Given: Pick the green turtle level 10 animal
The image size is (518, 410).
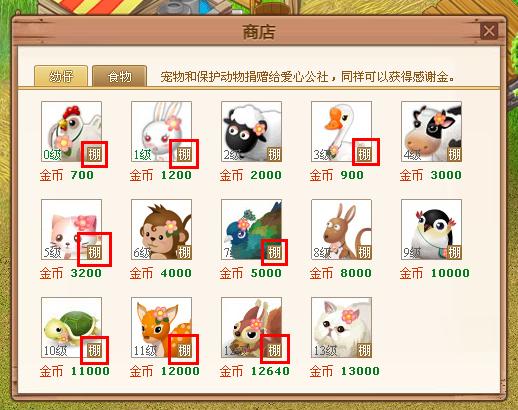Looking at the screenshot, I should point(71,328).
